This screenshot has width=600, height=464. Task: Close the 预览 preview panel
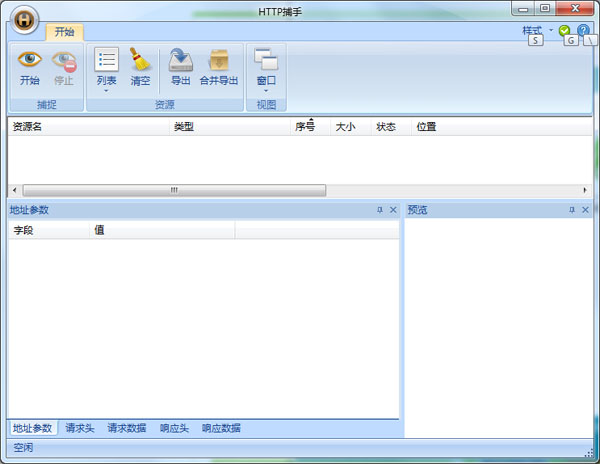click(x=585, y=210)
